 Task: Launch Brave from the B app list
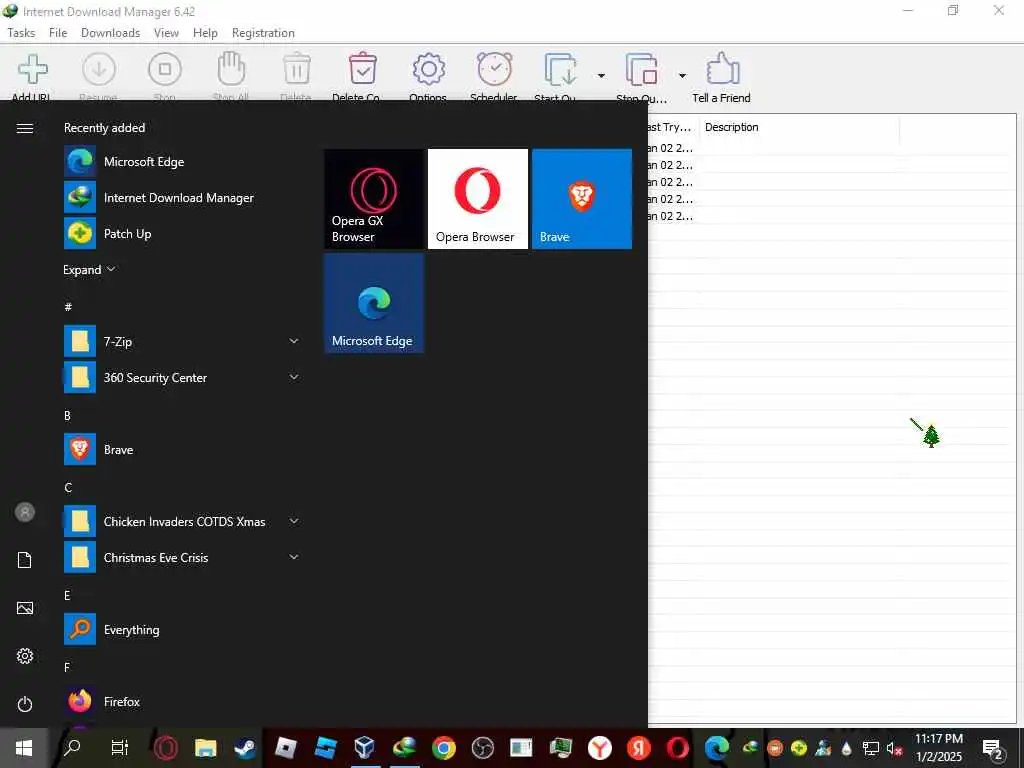tap(182, 449)
